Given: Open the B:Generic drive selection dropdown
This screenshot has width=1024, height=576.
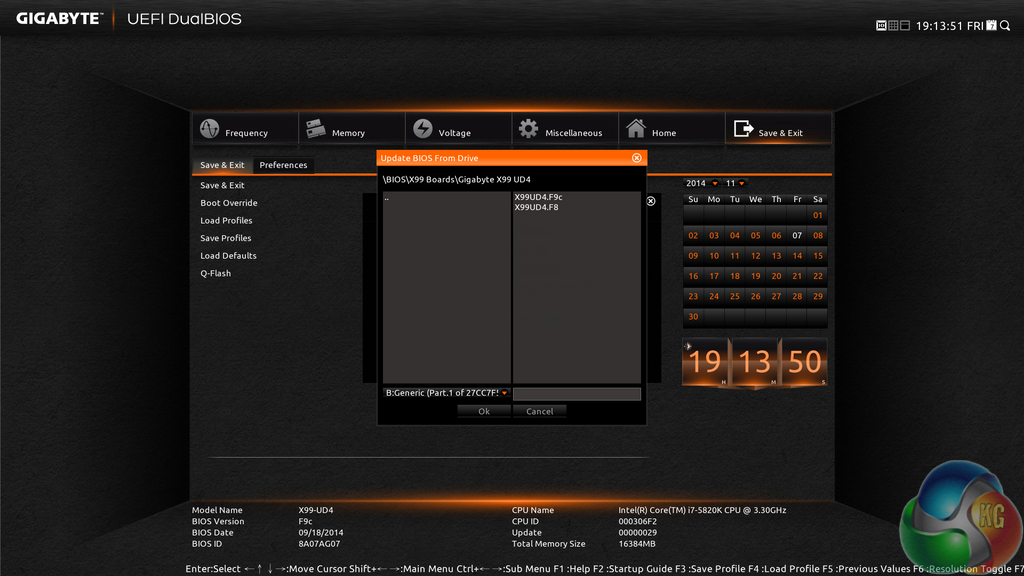Looking at the screenshot, I should (x=445, y=393).
